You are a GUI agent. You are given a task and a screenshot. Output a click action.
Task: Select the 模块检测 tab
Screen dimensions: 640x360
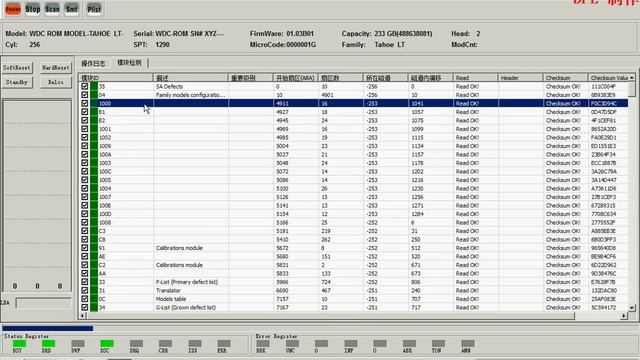pyautogui.click(x=129, y=63)
